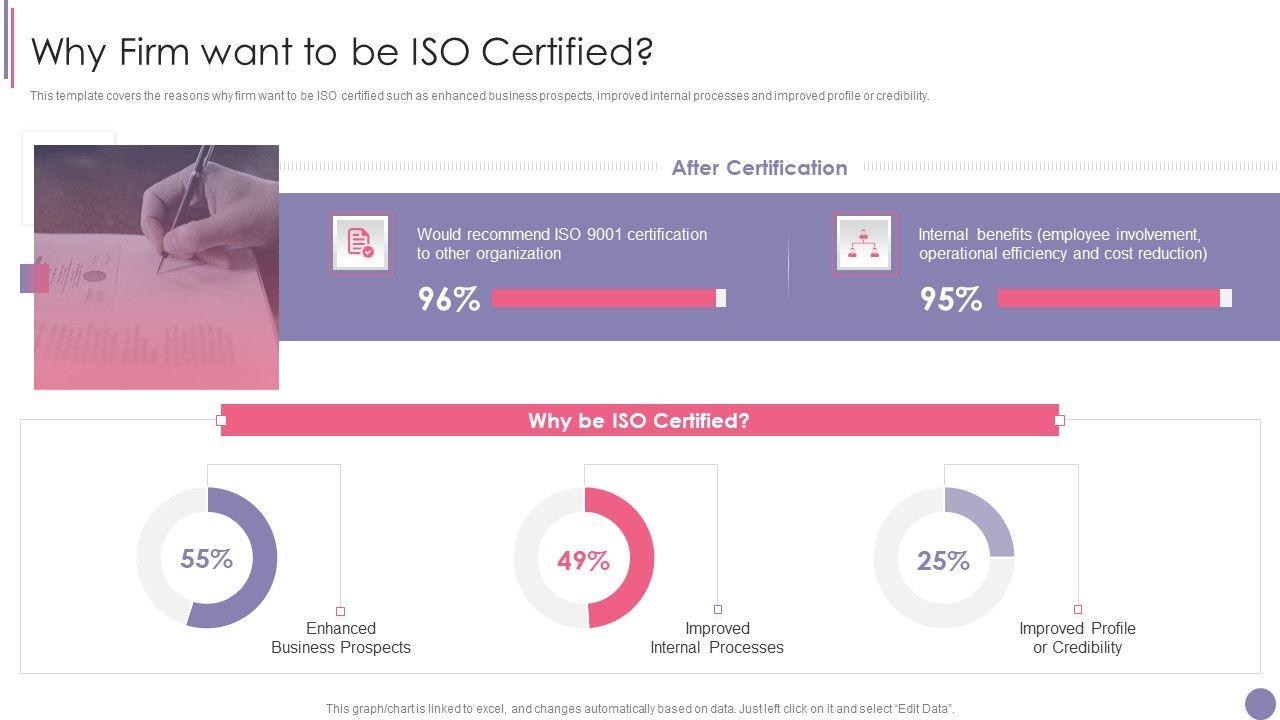Click the certification document icon
The width and height of the screenshot is (1280, 720).
361,242
